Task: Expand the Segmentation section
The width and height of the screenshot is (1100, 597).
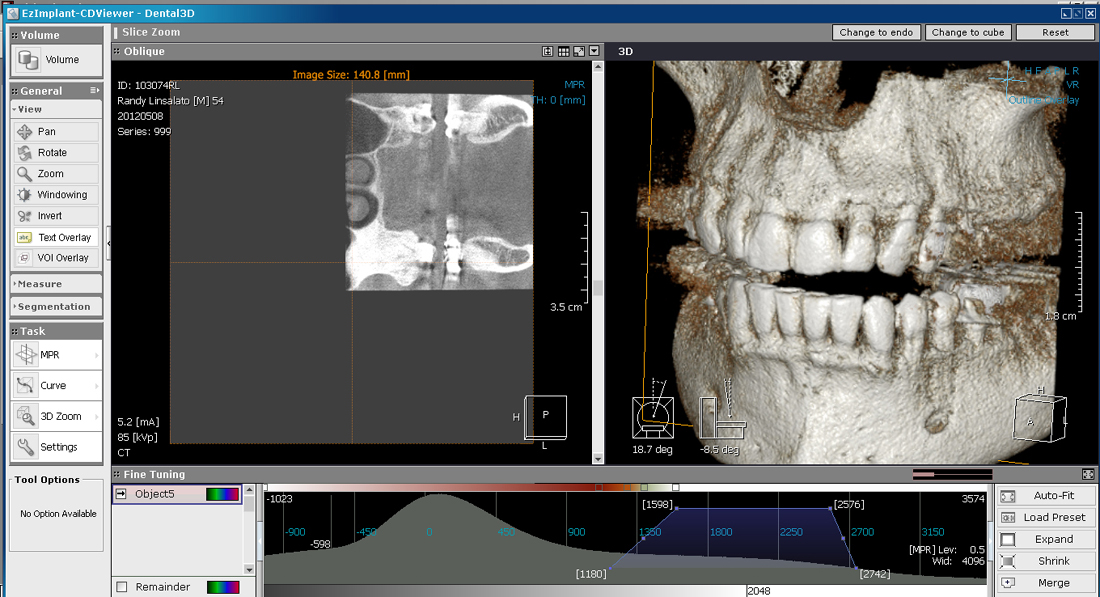Action: (x=56, y=307)
